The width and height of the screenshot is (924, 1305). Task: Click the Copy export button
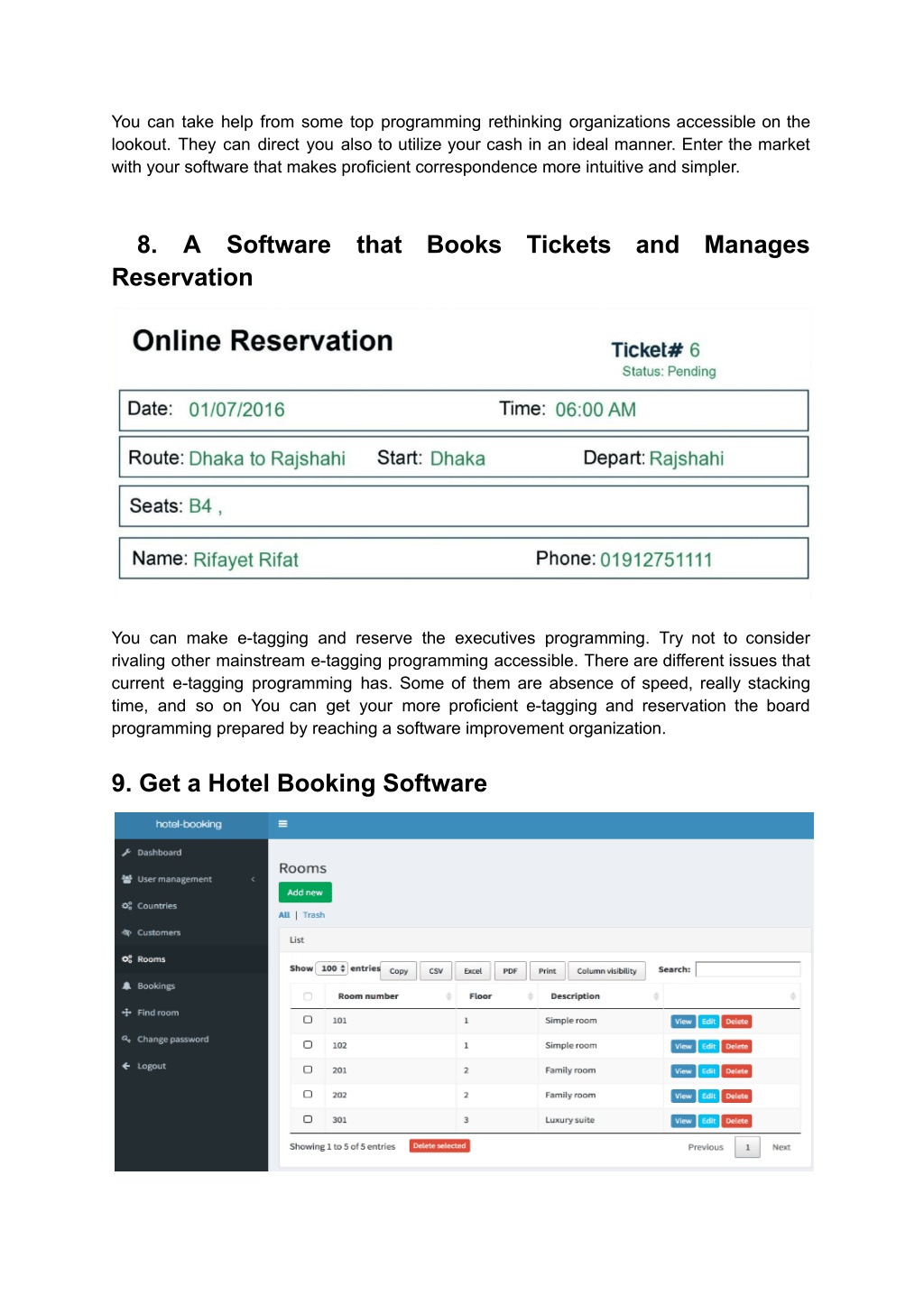click(399, 971)
